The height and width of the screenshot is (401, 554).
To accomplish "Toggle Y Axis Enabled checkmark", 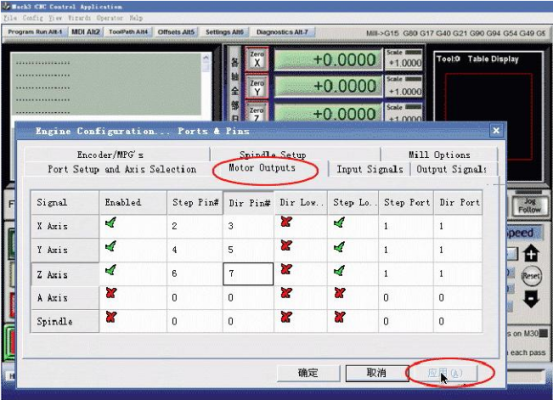I will tap(111, 246).
